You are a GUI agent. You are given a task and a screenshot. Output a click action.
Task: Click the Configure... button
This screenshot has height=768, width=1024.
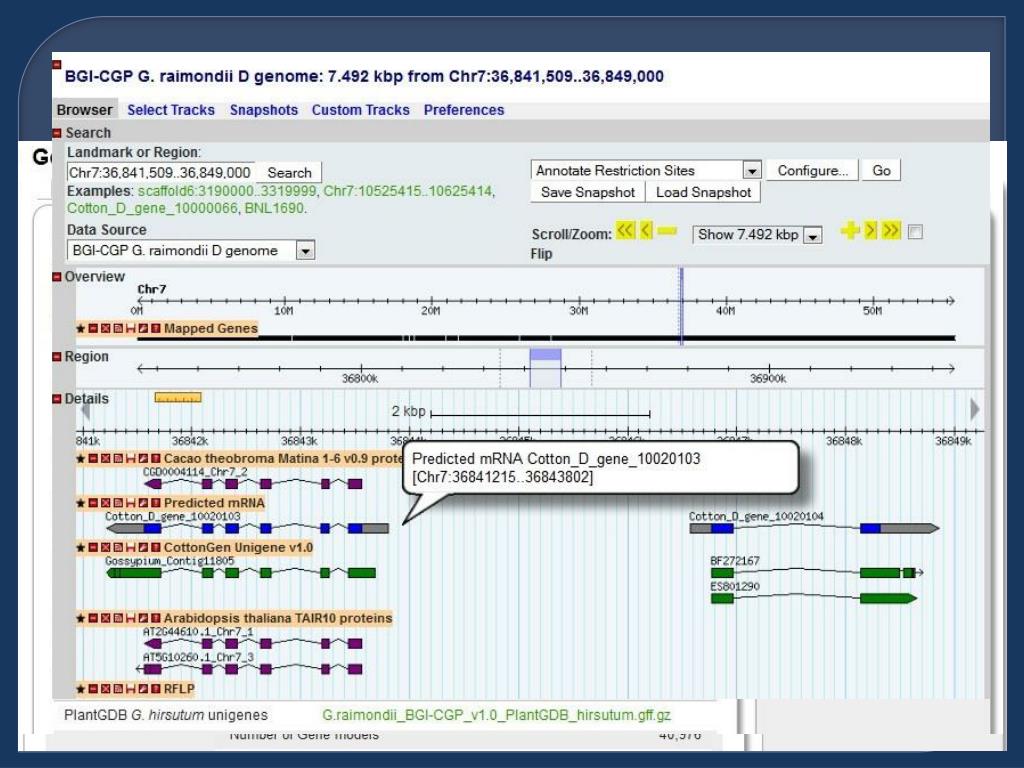coord(812,170)
